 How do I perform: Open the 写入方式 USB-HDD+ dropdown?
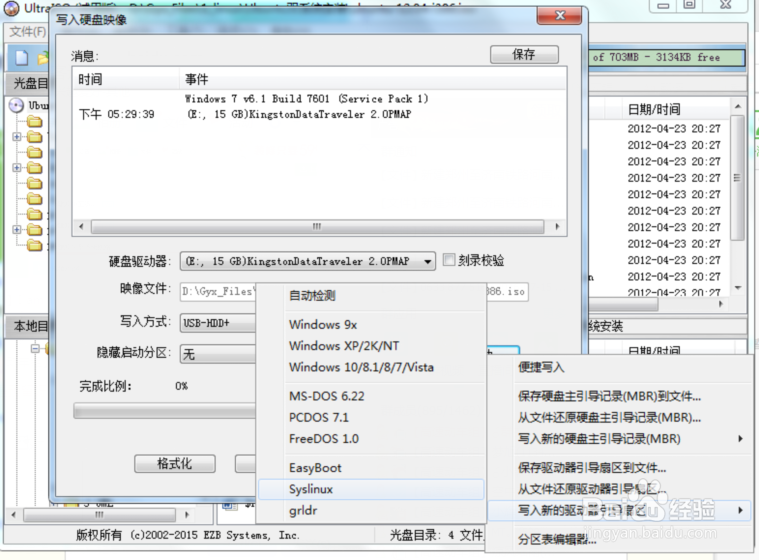tap(218, 323)
